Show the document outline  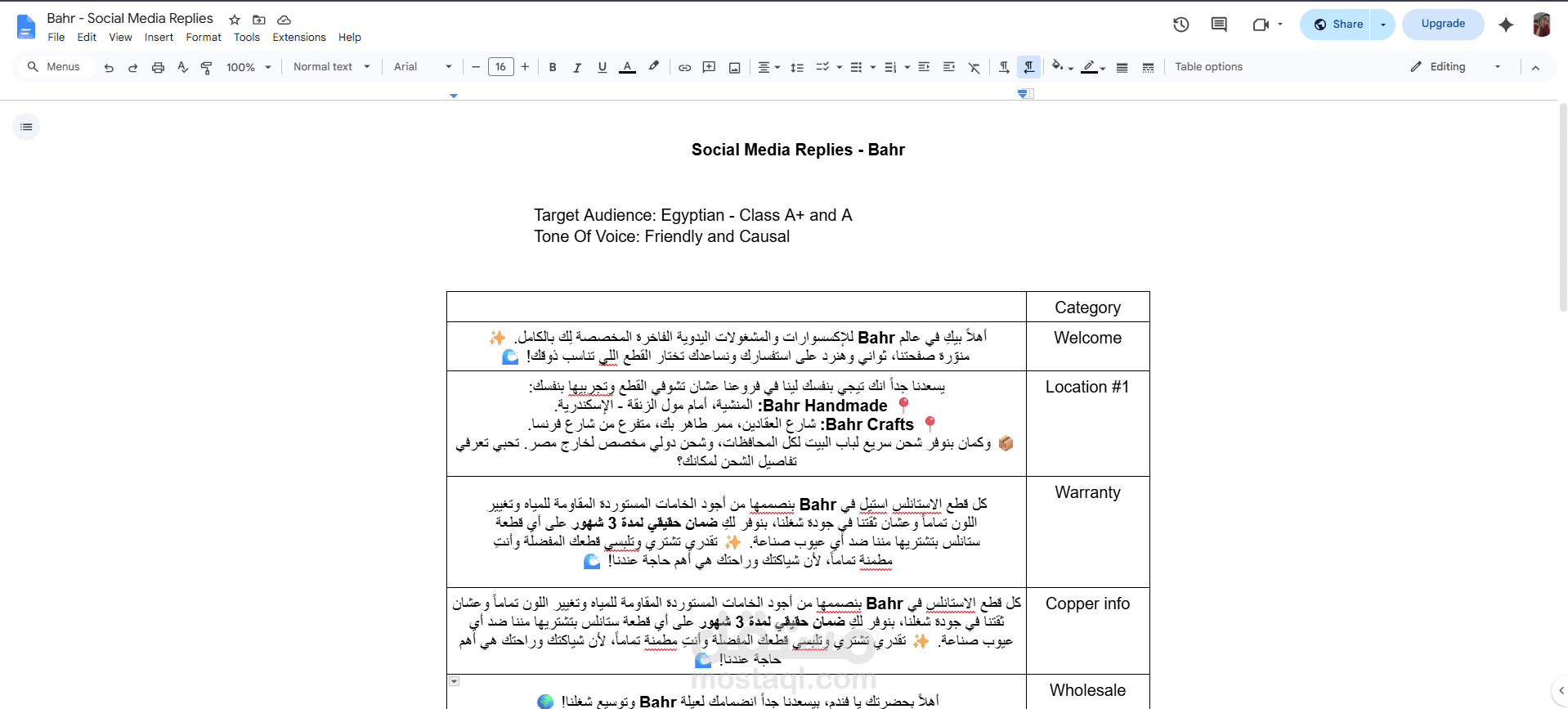point(26,127)
